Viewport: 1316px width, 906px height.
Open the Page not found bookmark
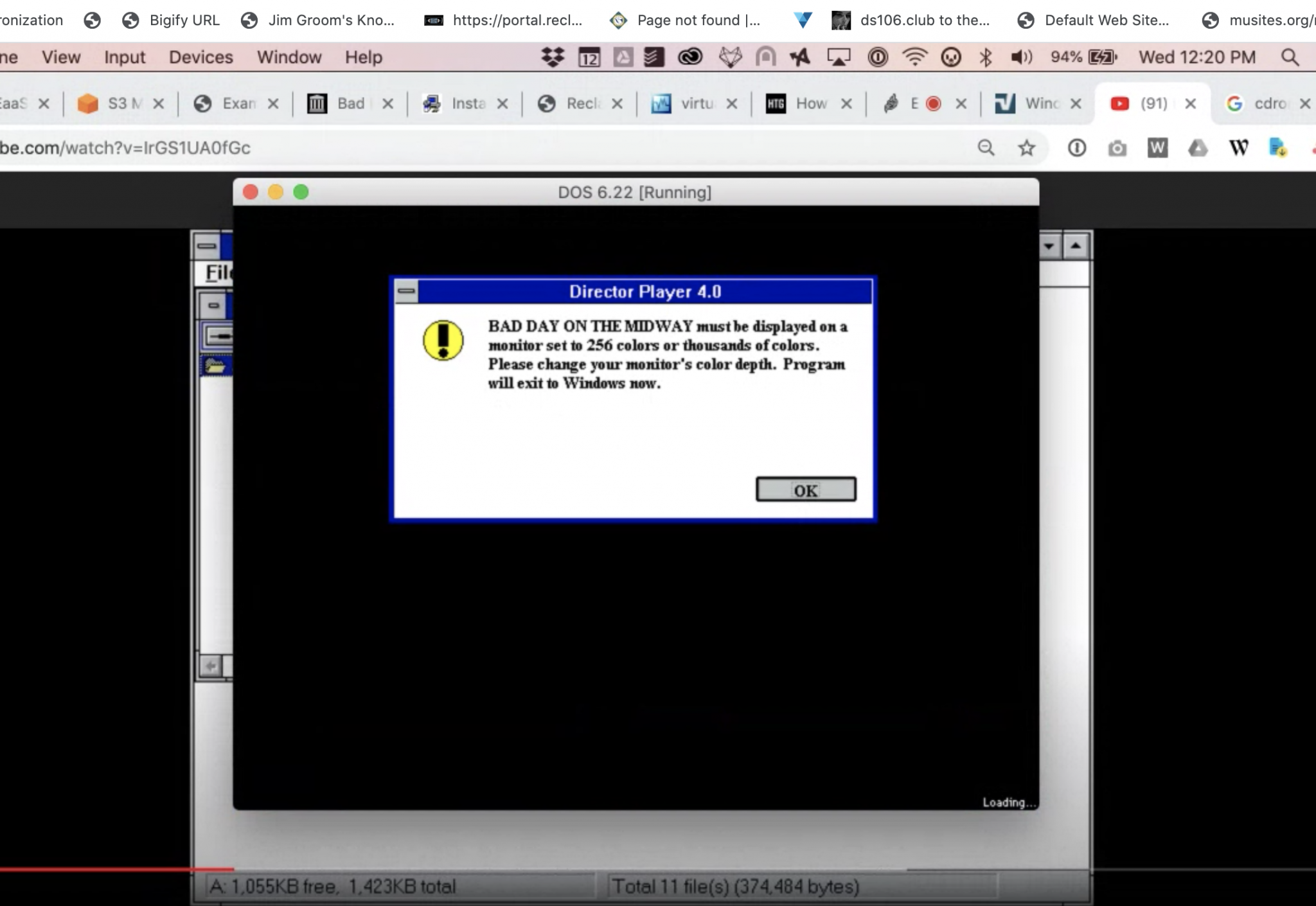click(685, 21)
